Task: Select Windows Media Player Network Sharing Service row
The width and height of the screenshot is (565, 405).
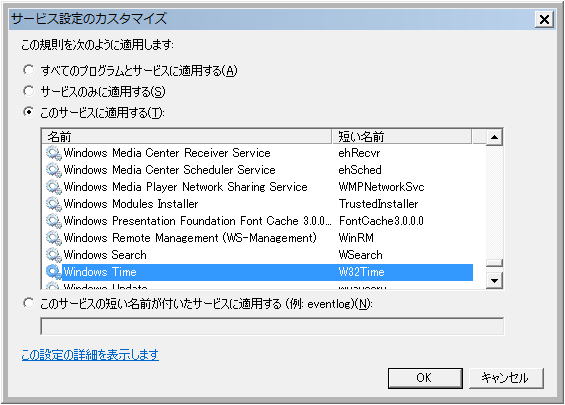Action: [x=258, y=187]
